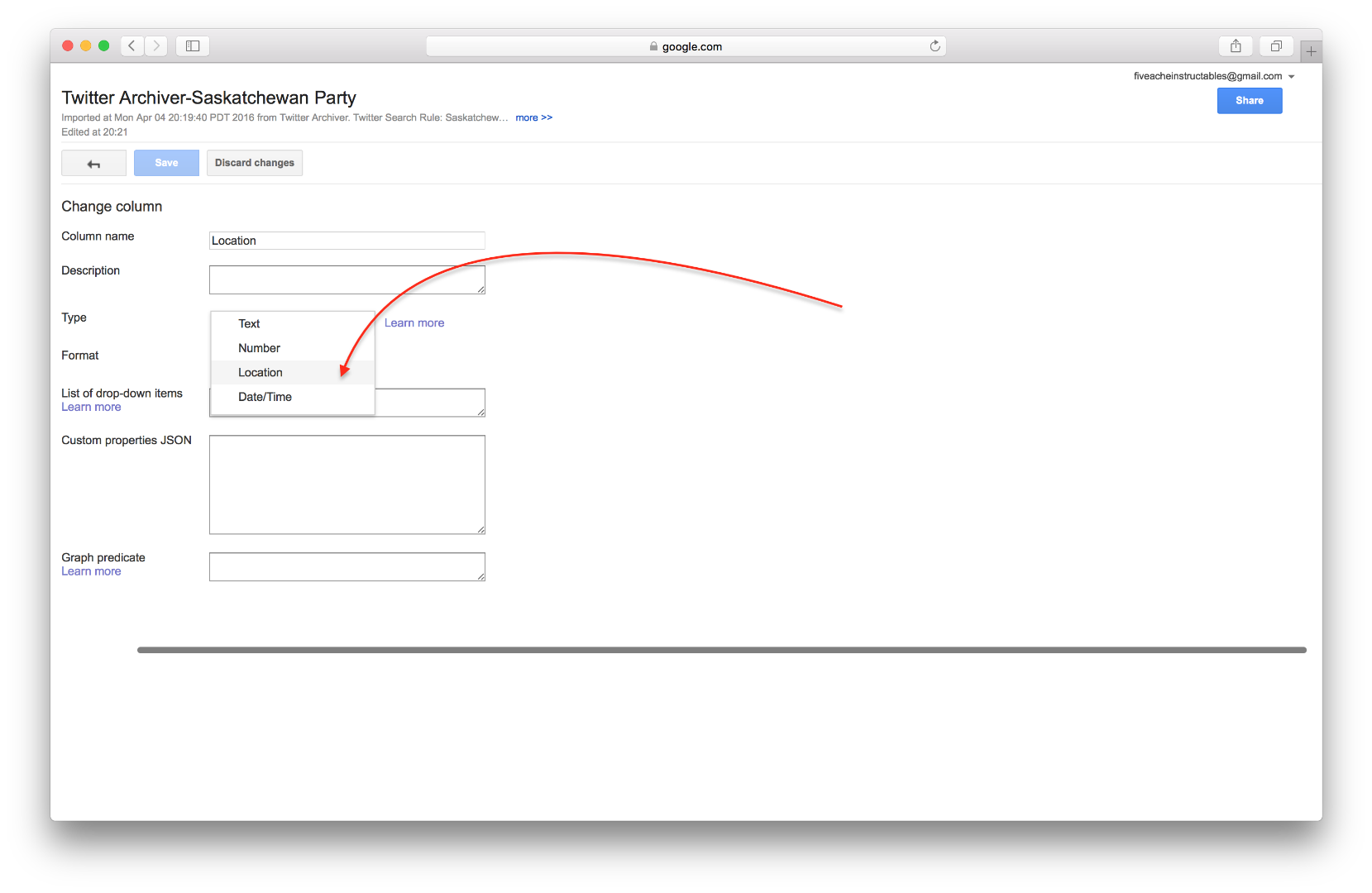Expand the import details via more >>

click(533, 117)
